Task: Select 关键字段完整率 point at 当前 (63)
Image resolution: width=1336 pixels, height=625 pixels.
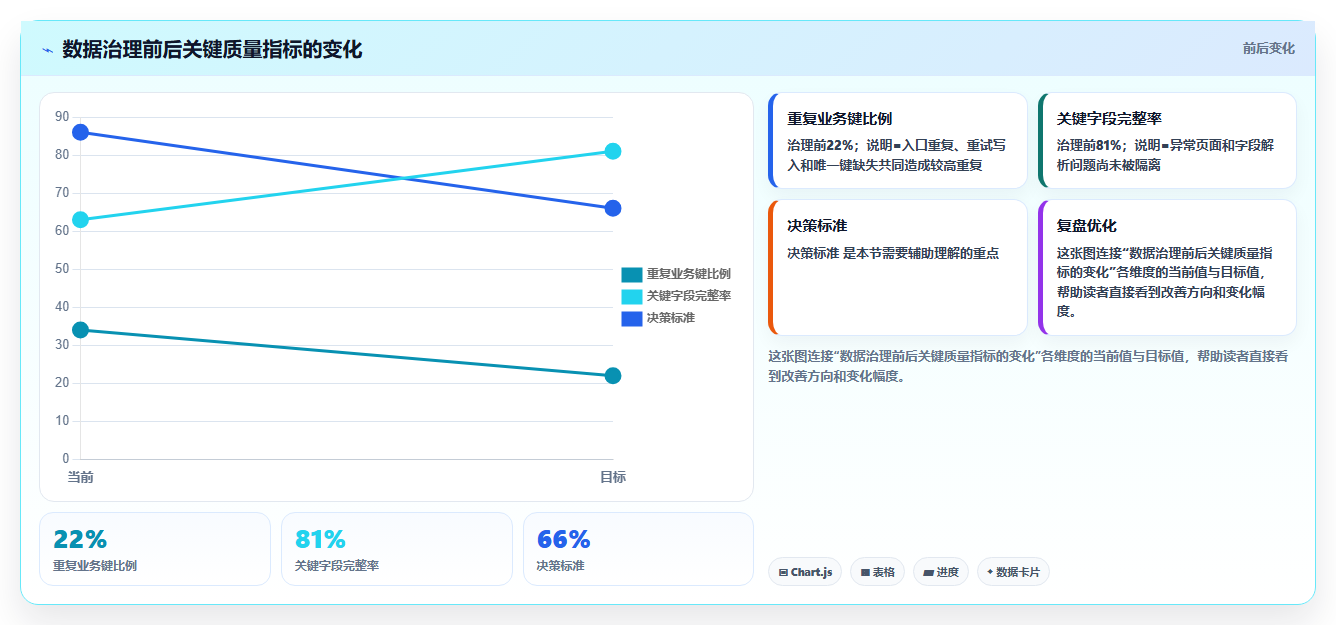Action: 81,220
